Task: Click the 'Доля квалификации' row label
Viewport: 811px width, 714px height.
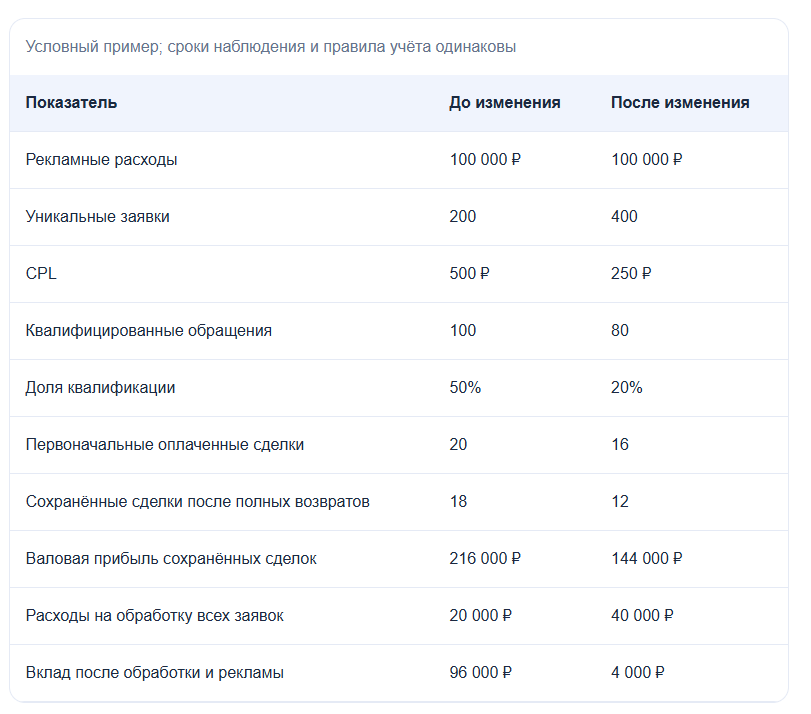Action: click(100, 387)
